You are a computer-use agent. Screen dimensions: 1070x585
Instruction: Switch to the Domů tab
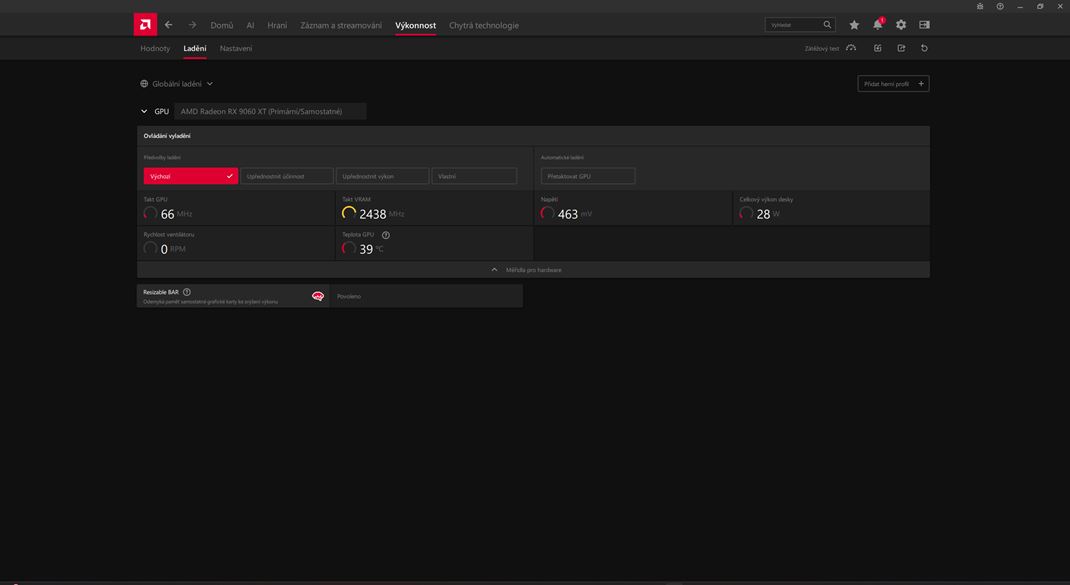click(222, 25)
